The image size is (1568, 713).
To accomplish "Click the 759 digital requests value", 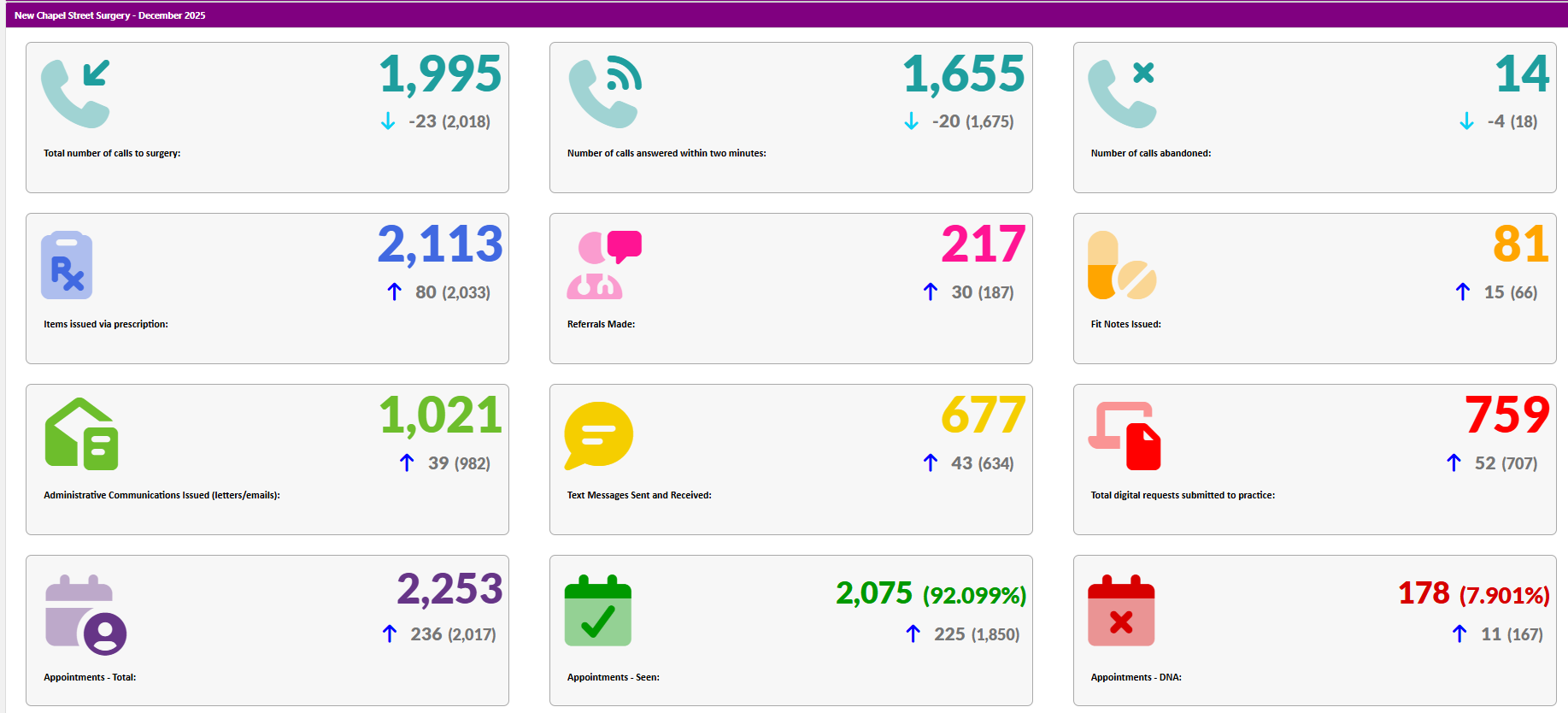I will coord(1506,415).
